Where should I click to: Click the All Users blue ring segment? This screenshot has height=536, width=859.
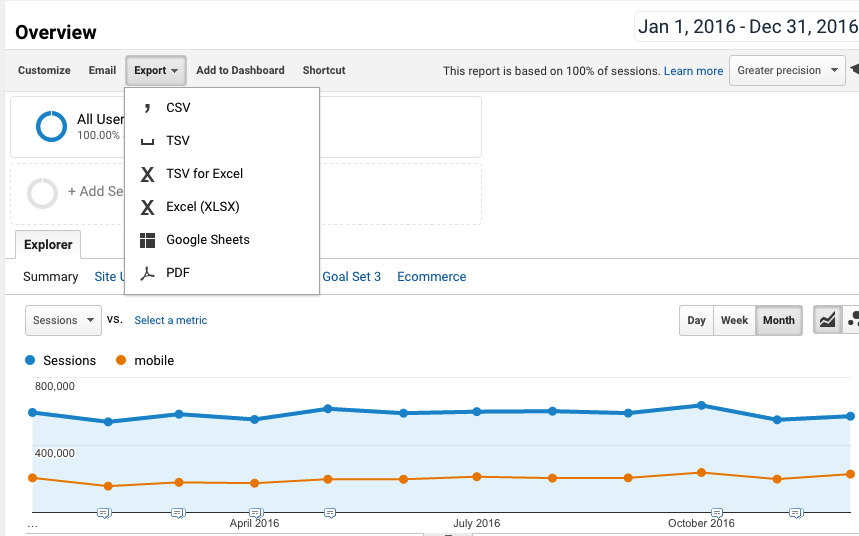(51, 126)
